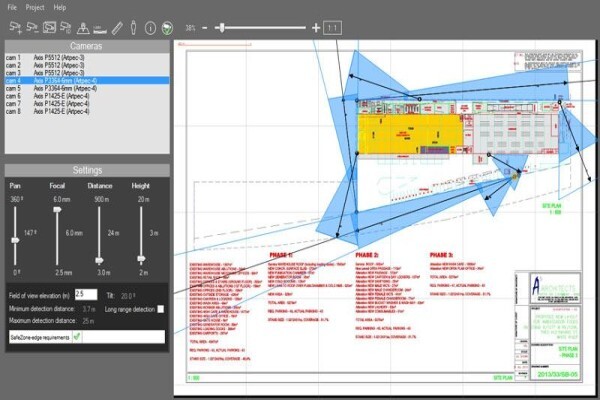Click the green shield globe icon
This screenshot has height=400, width=600.
pos(167,28)
